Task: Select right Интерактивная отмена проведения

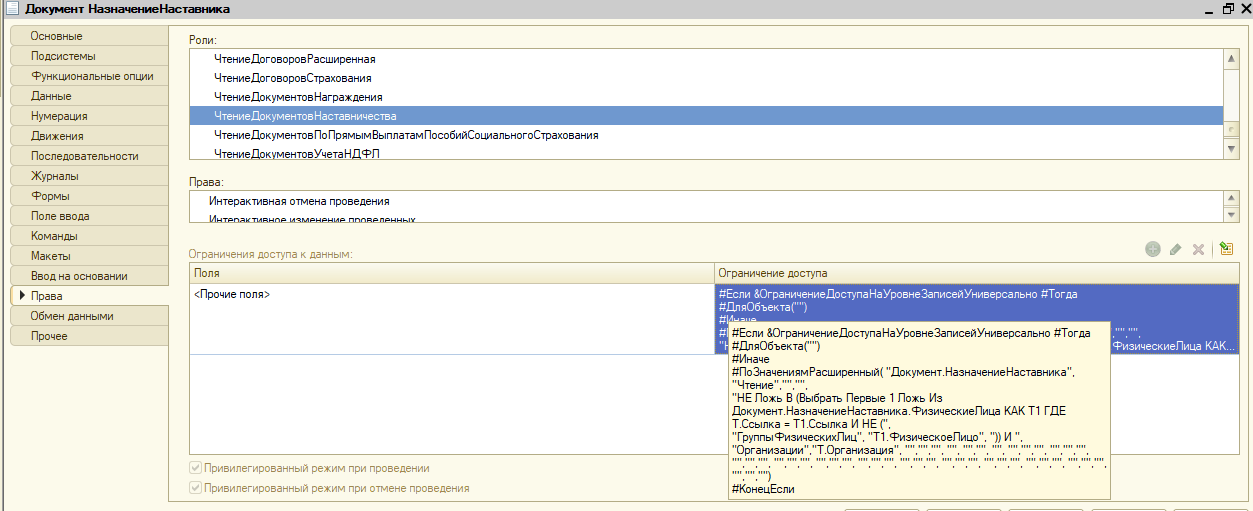Action: 706,201
